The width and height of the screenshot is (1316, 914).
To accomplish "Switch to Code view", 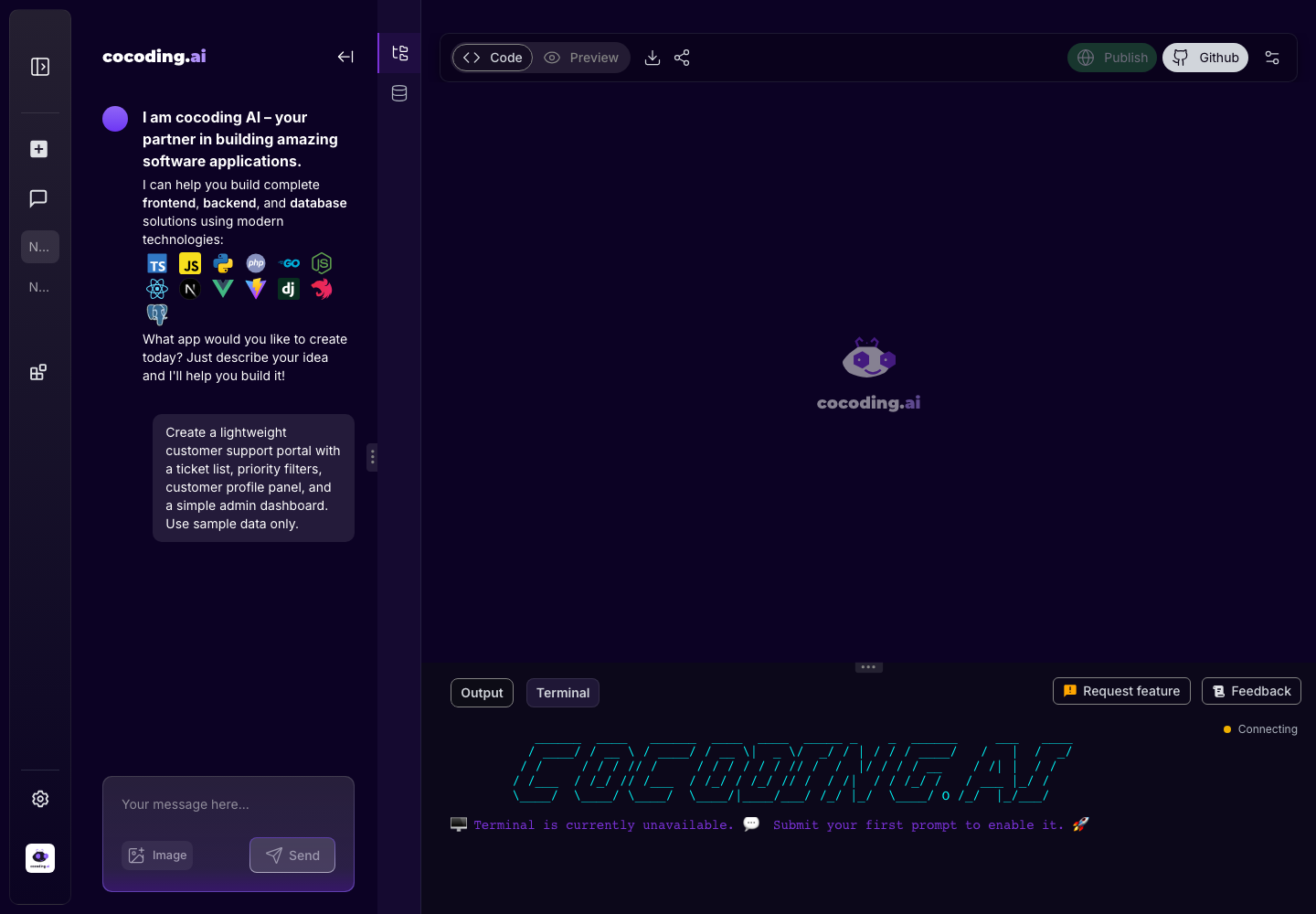I will [493, 58].
